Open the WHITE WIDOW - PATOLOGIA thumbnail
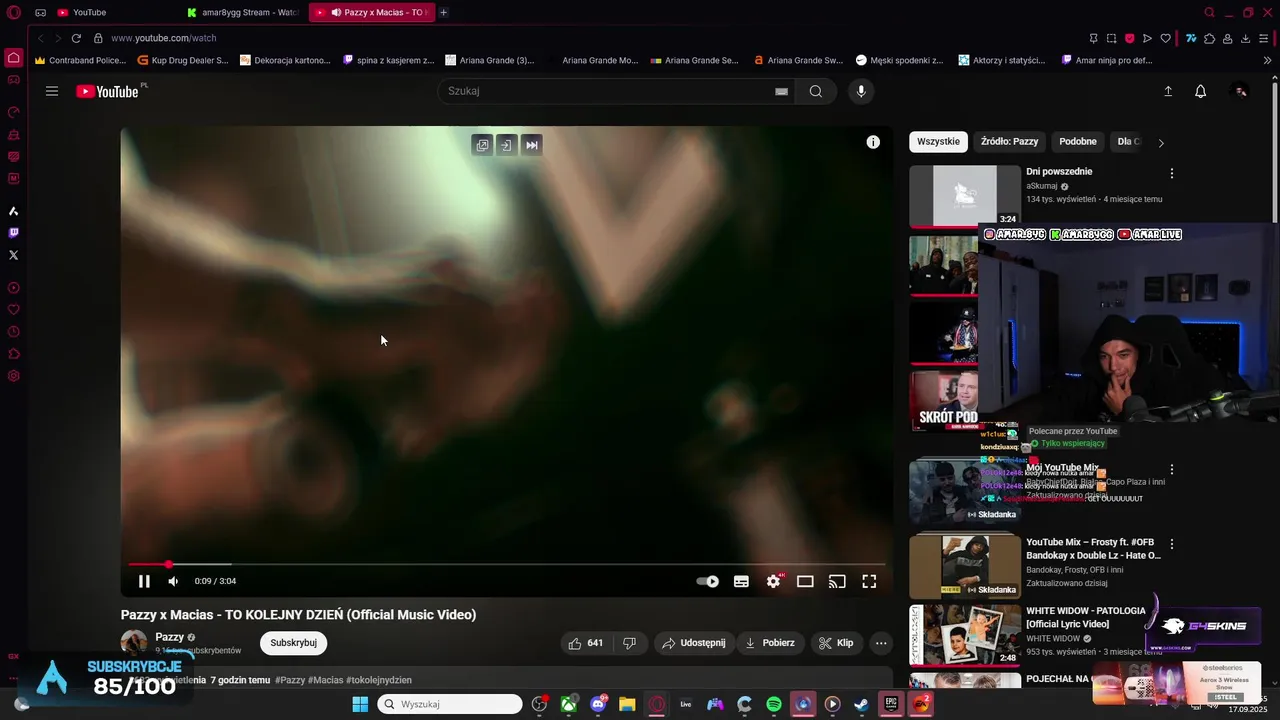Viewport: 1280px width, 720px height. point(964,635)
